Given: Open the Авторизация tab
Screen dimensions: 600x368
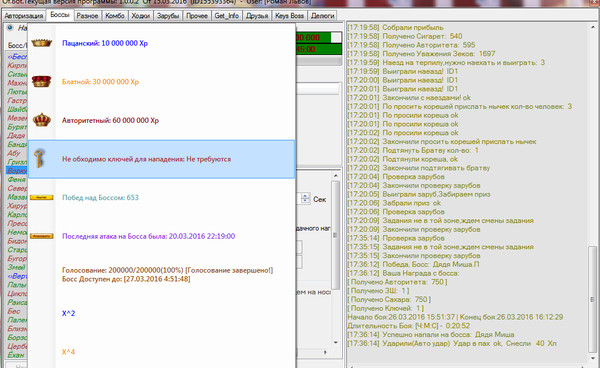Looking at the screenshot, I should 24,16.
